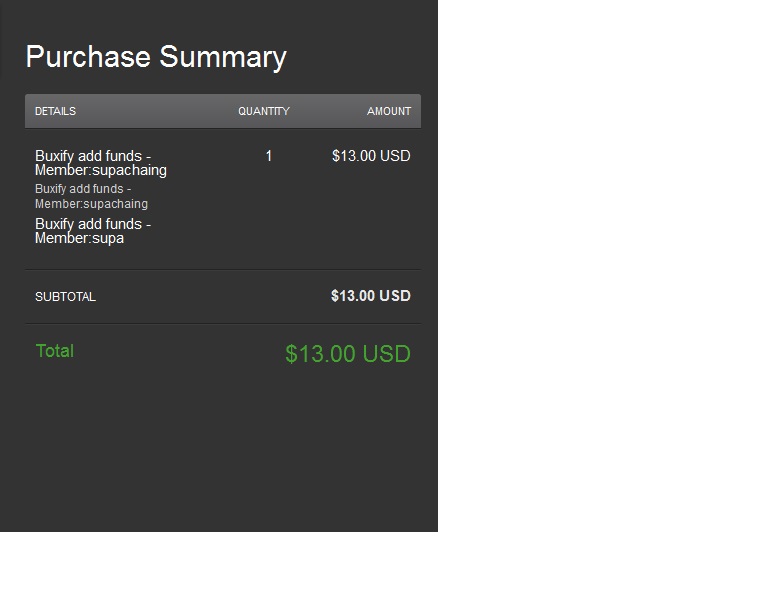Click the large green total amount
The height and width of the screenshot is (614, 768).
[348, 354]
